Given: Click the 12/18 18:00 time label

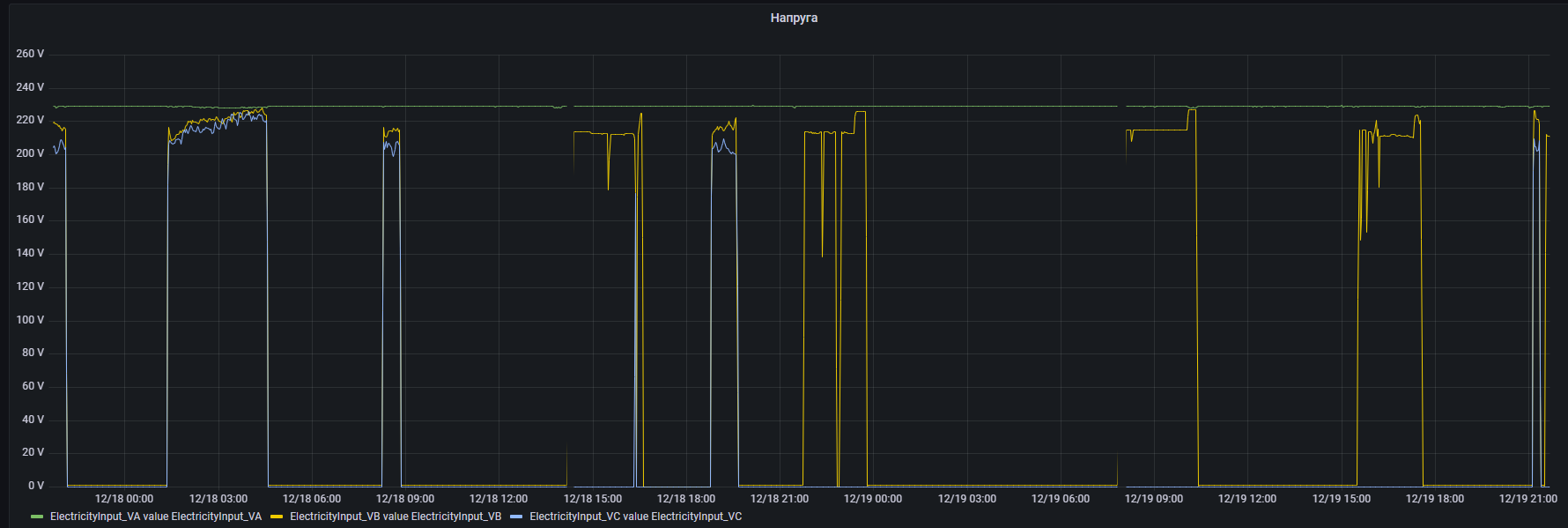Looking at the screenshot, I should pyautogui.click(x=686, y=499).
